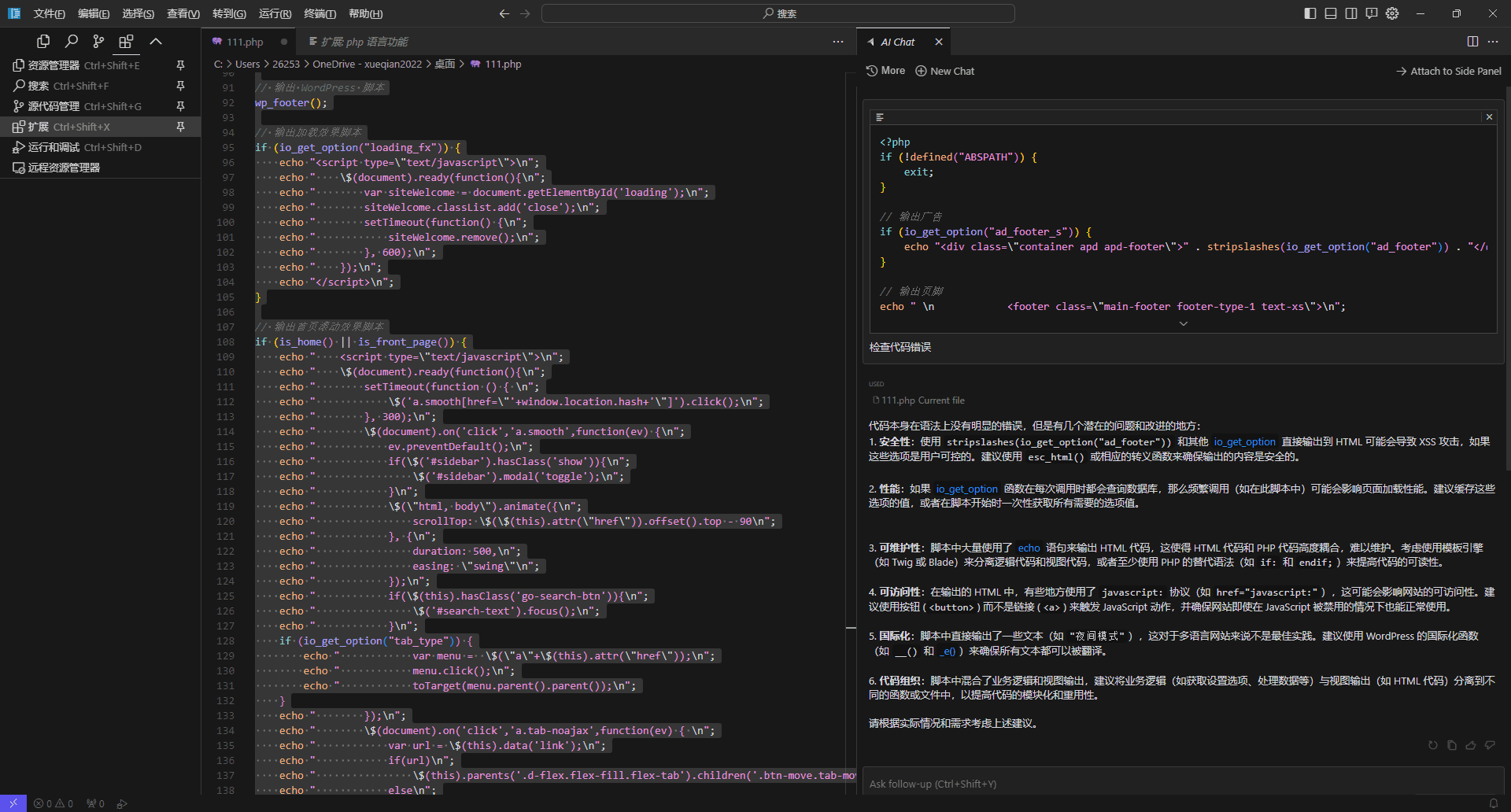Open first io_get_option link in the security item
This screenshot has width=1511, height=812.
1244,442
